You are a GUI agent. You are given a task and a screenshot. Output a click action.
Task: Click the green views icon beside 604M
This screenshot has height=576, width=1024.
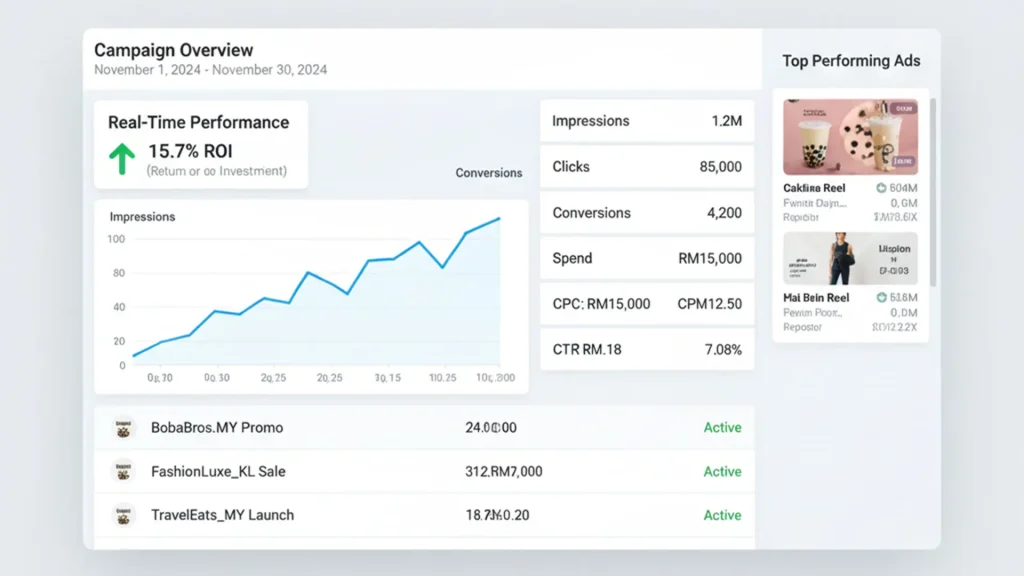click(881, 188)
